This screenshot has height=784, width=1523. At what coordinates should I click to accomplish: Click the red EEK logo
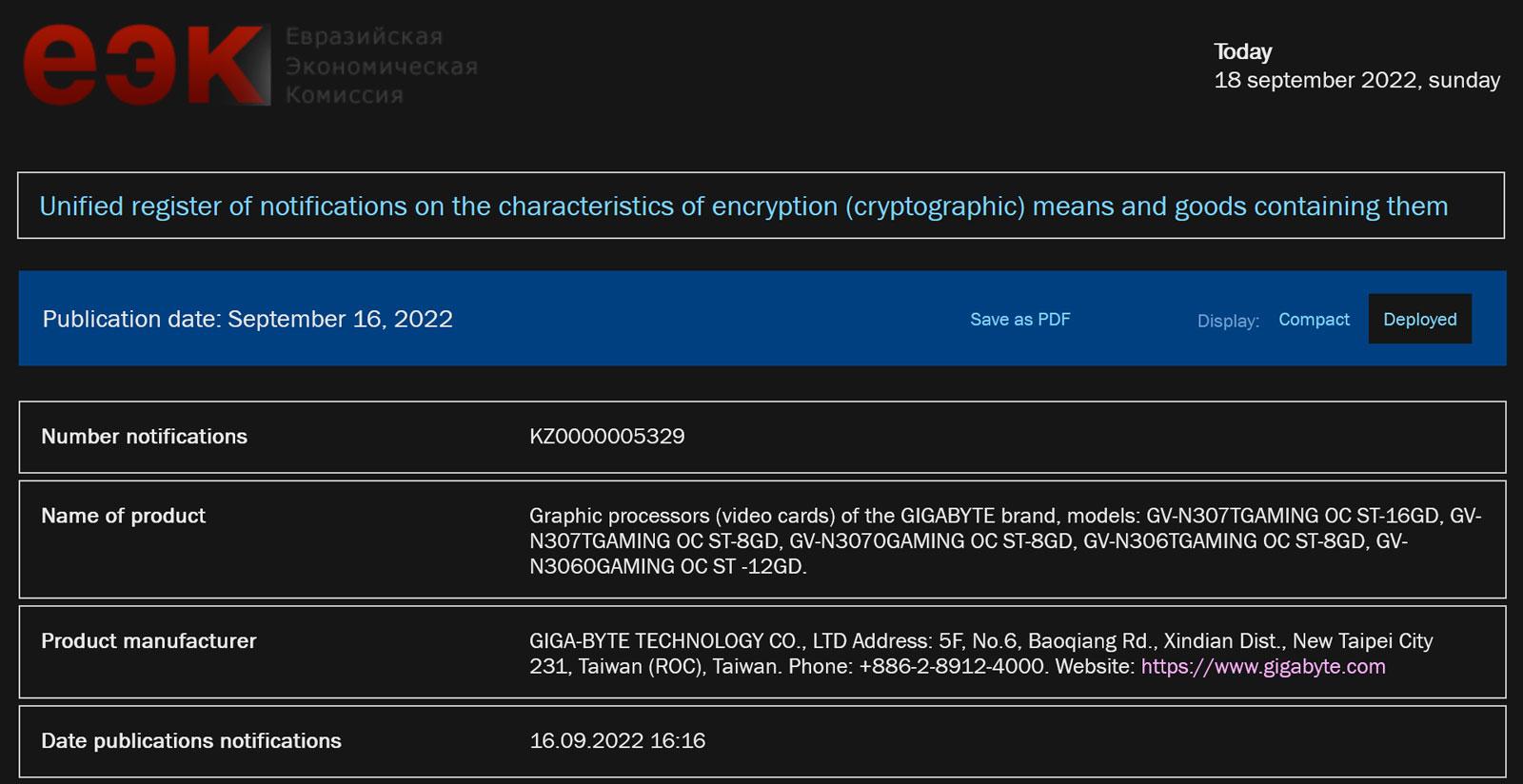(x=145, y=65)
